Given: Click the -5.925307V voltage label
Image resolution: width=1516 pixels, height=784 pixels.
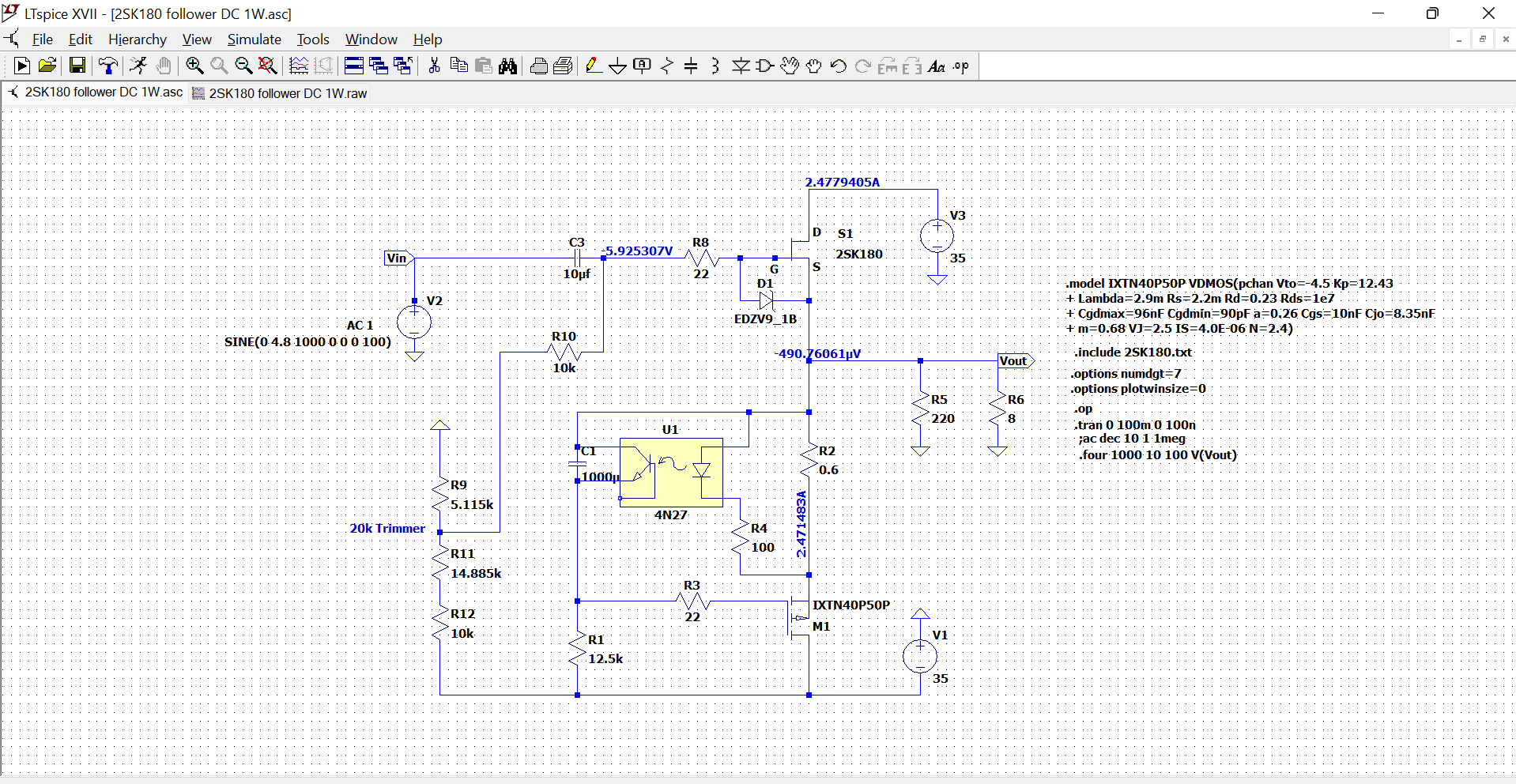Looking at the screenshot, I should pos(637,251).
